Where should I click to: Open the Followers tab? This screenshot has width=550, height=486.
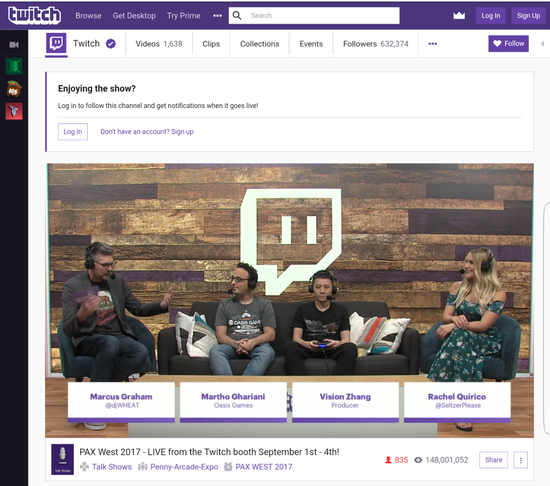click(x=376, y=44)
